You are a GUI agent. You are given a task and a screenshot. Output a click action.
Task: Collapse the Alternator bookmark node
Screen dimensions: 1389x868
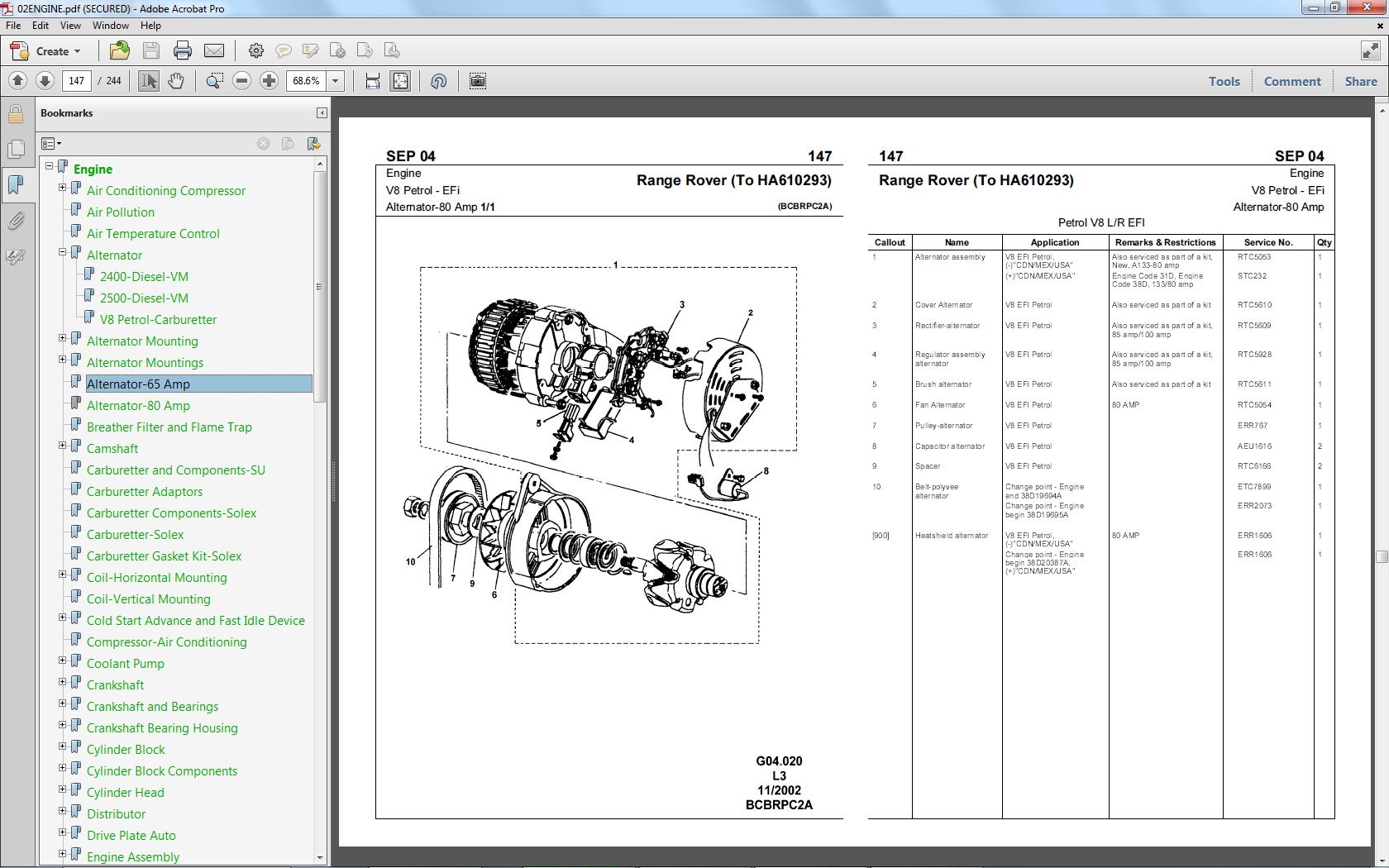[x=62, y=252]
